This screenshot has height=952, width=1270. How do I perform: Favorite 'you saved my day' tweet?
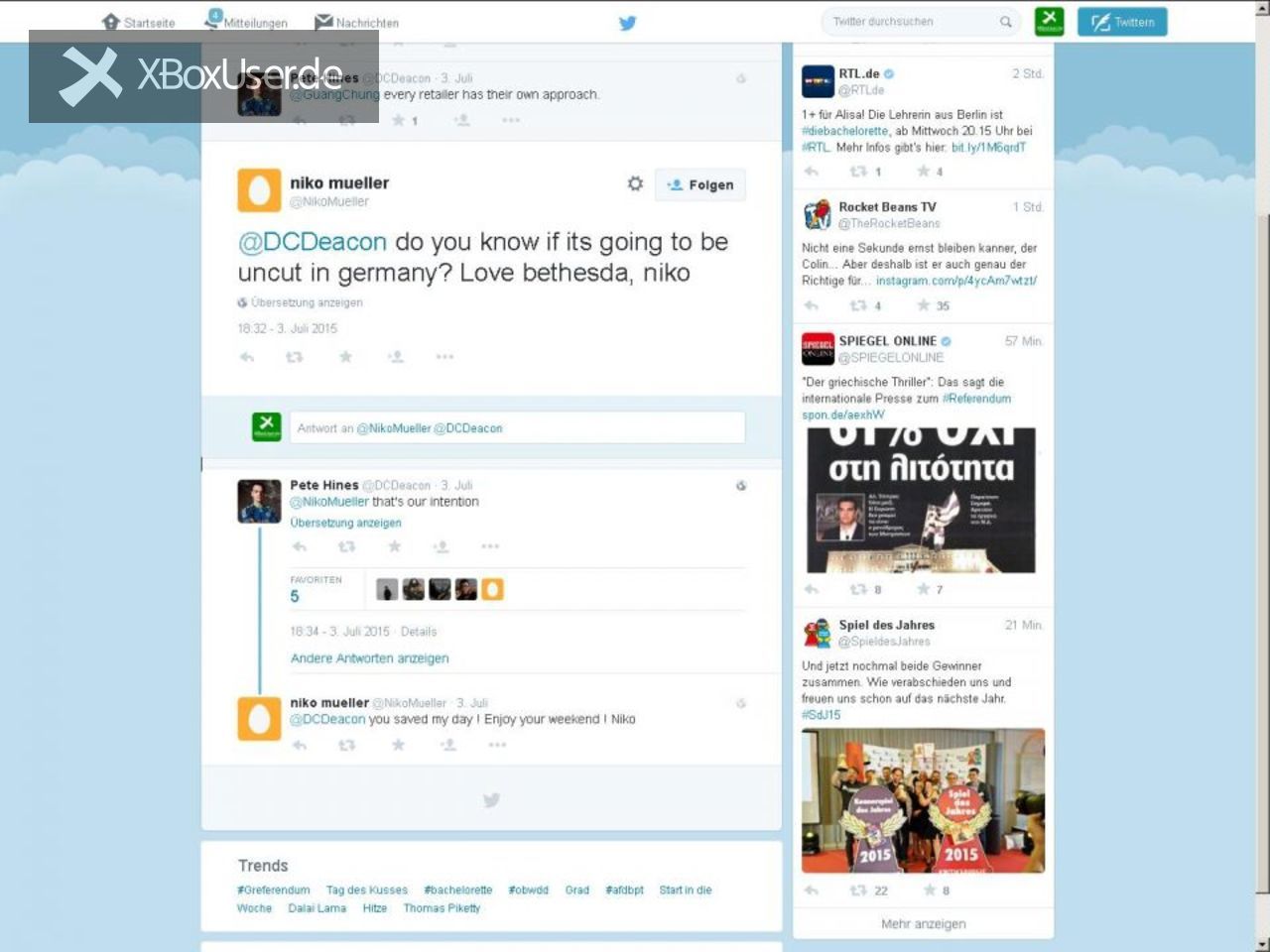point(398,745)
